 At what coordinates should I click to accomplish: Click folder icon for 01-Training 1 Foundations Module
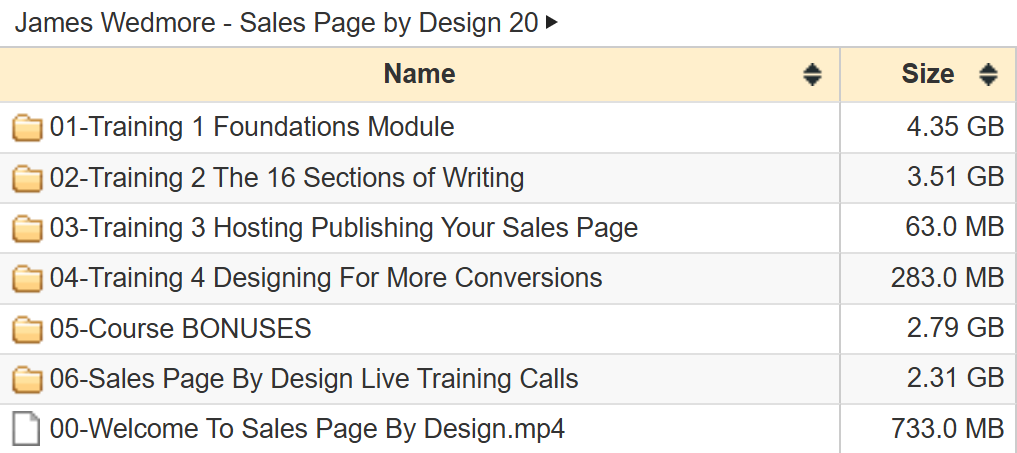click(x=27, y=127)
